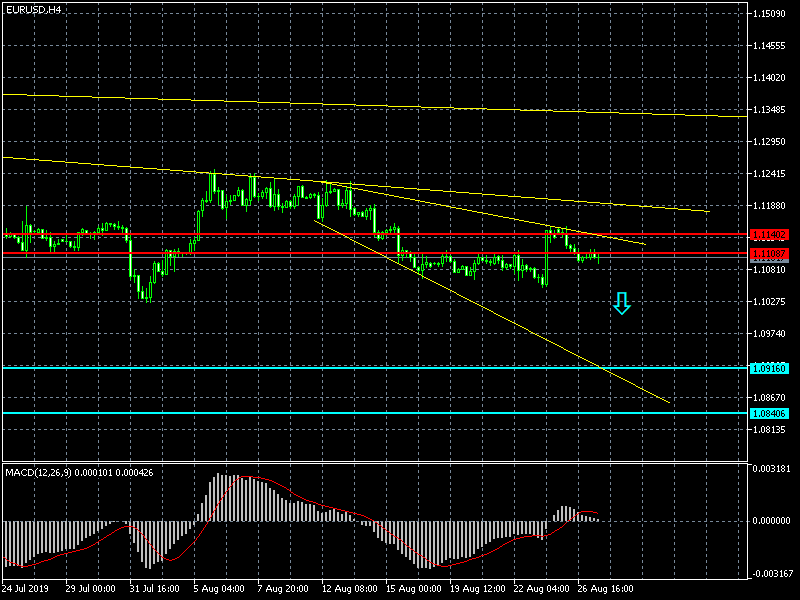This screenshot has width=800, height=600.
Task: Click the 26 Aug 16:00 time label
Action: click(x=606, y=589)
